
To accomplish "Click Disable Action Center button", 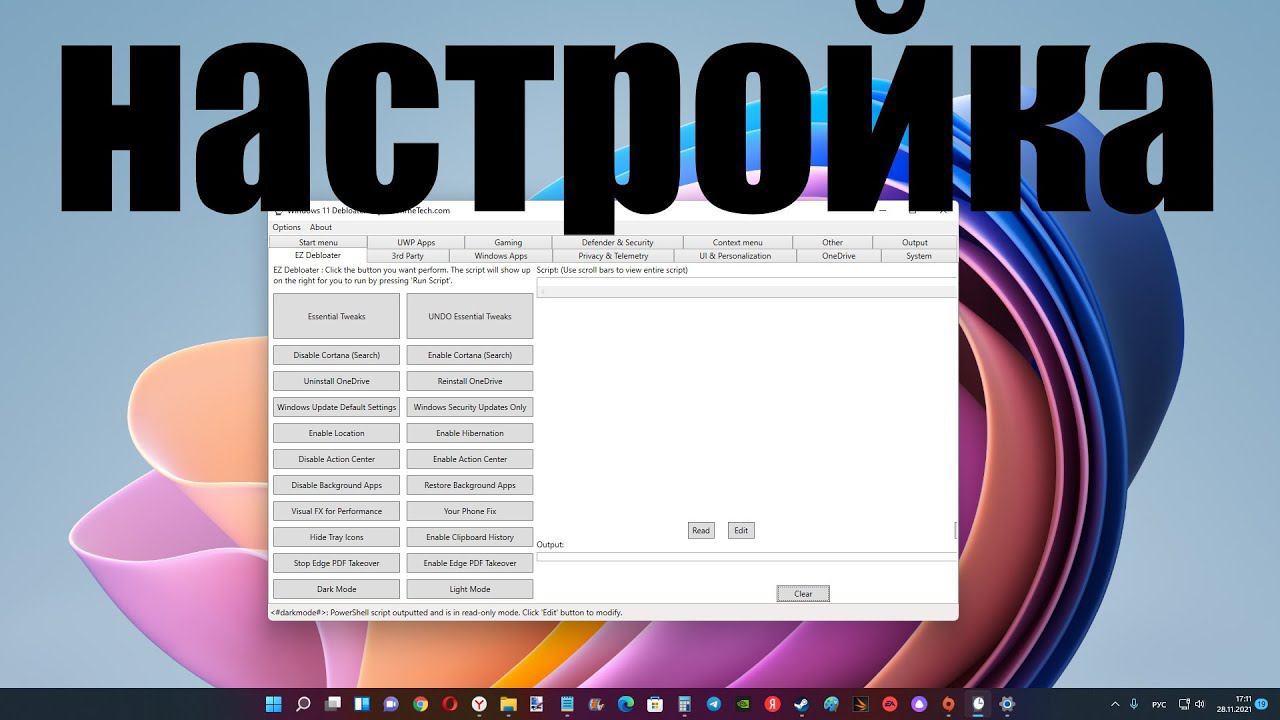I will pyautogui.click(x=336, y=459).
